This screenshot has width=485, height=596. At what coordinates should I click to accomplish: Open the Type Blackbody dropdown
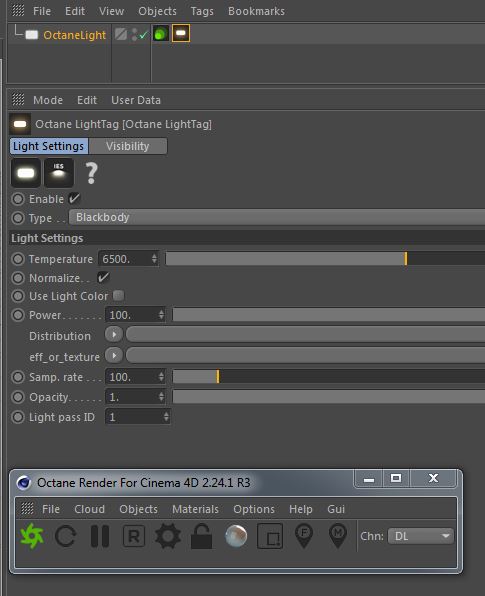(277, 217)
